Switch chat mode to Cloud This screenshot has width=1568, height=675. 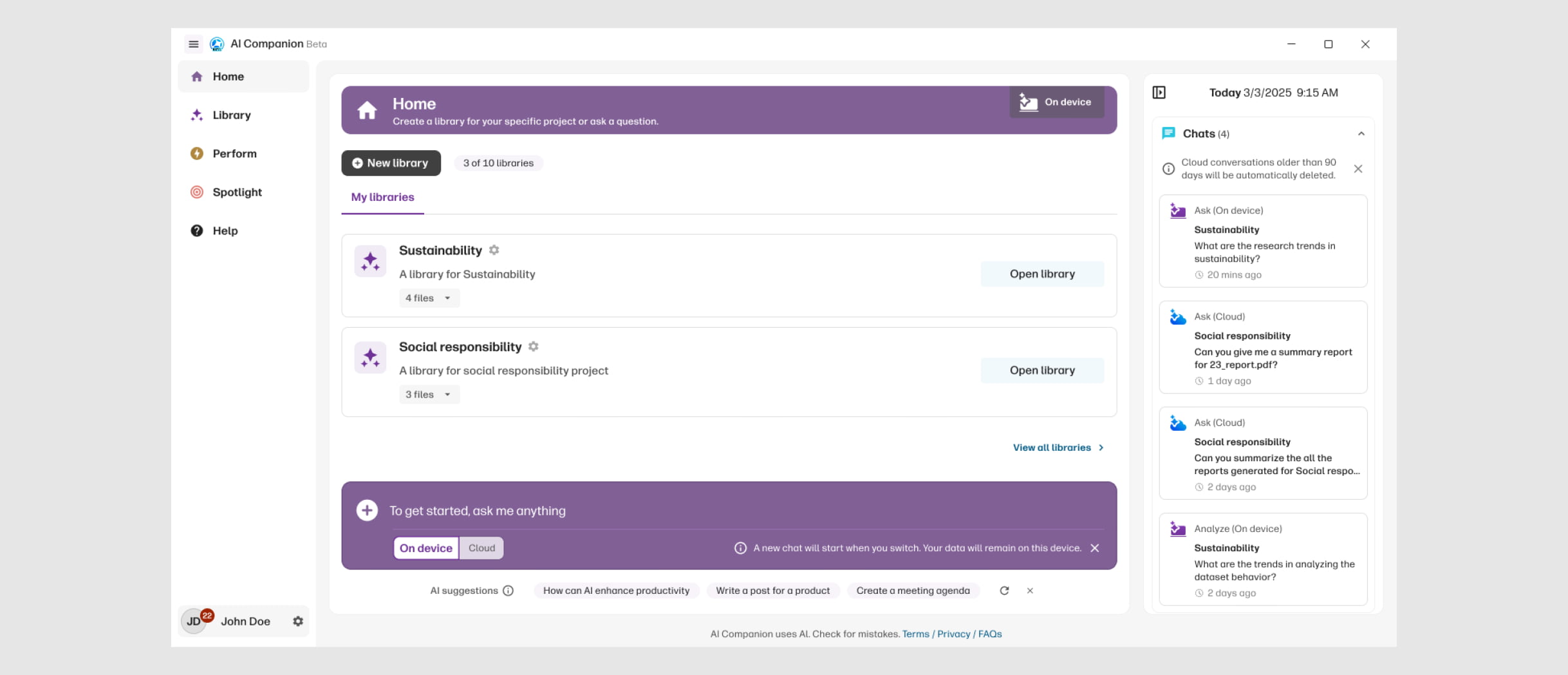481,548
